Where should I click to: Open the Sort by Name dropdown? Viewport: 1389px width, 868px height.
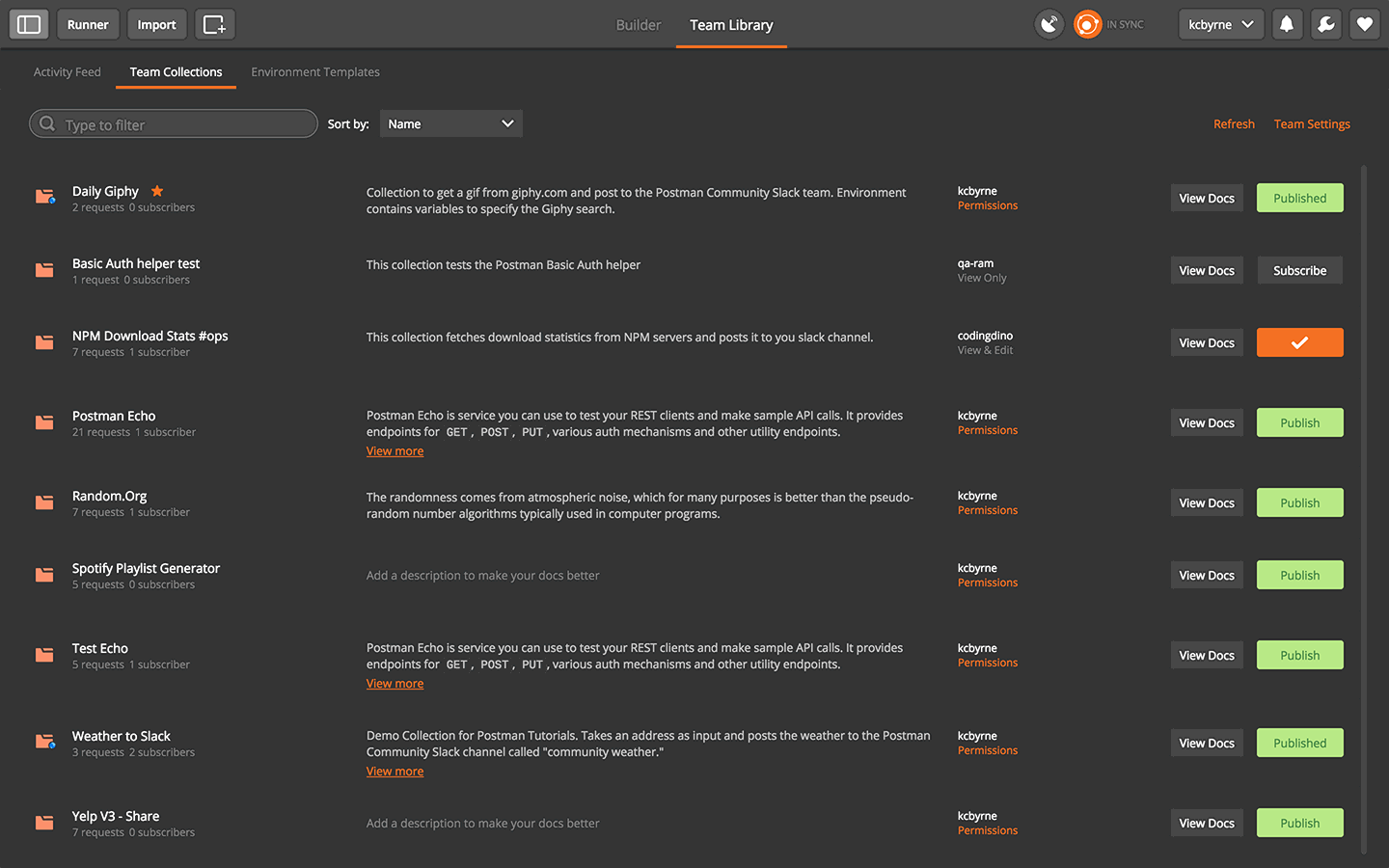pyautogui.click(x=450, y=123)
